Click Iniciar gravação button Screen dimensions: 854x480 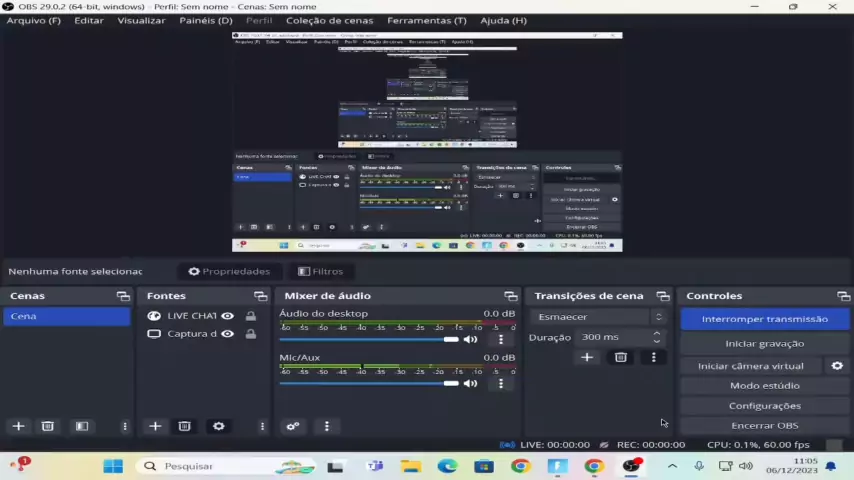(x=764, y=343)
